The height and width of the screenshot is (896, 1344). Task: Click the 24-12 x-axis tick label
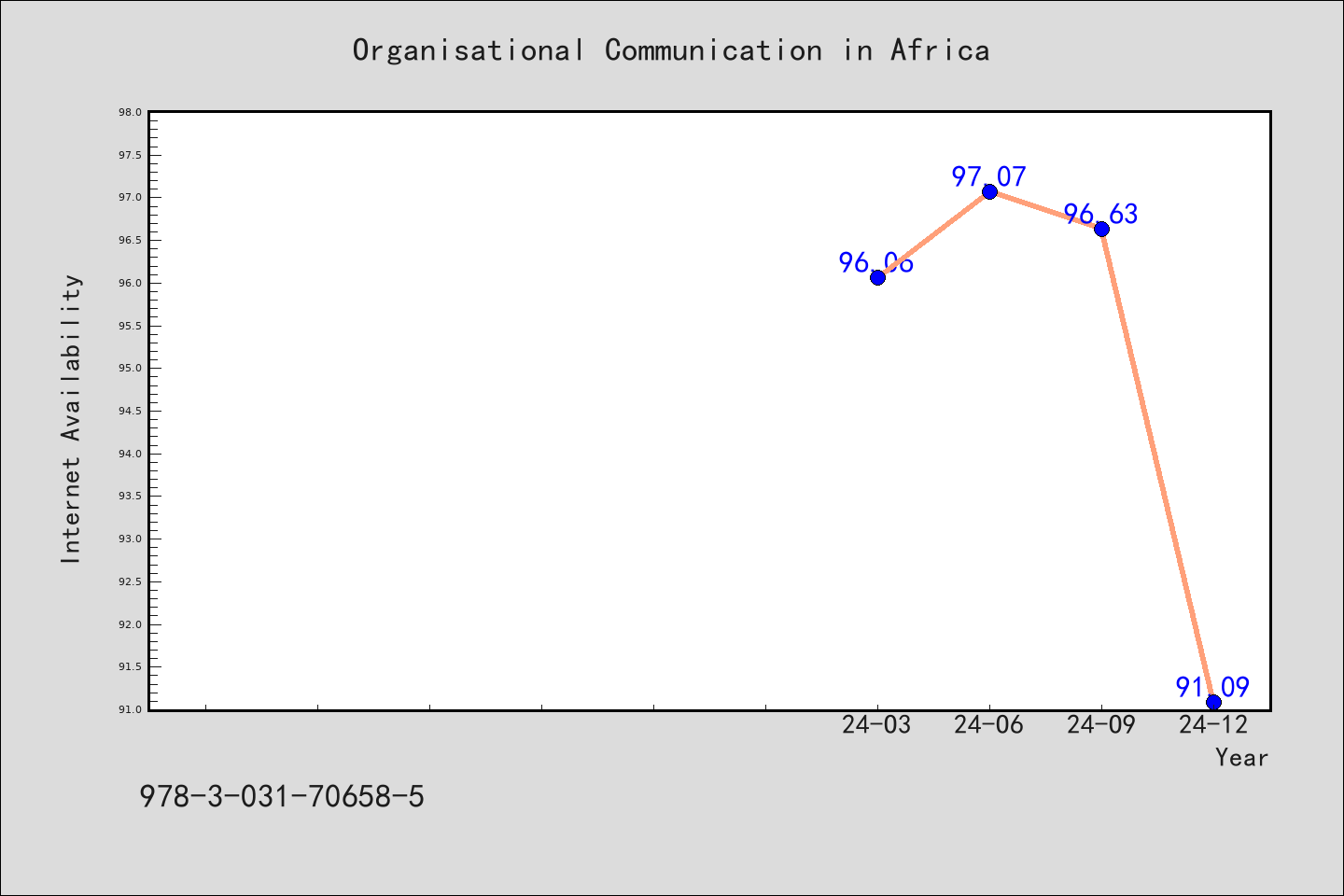1212,724
